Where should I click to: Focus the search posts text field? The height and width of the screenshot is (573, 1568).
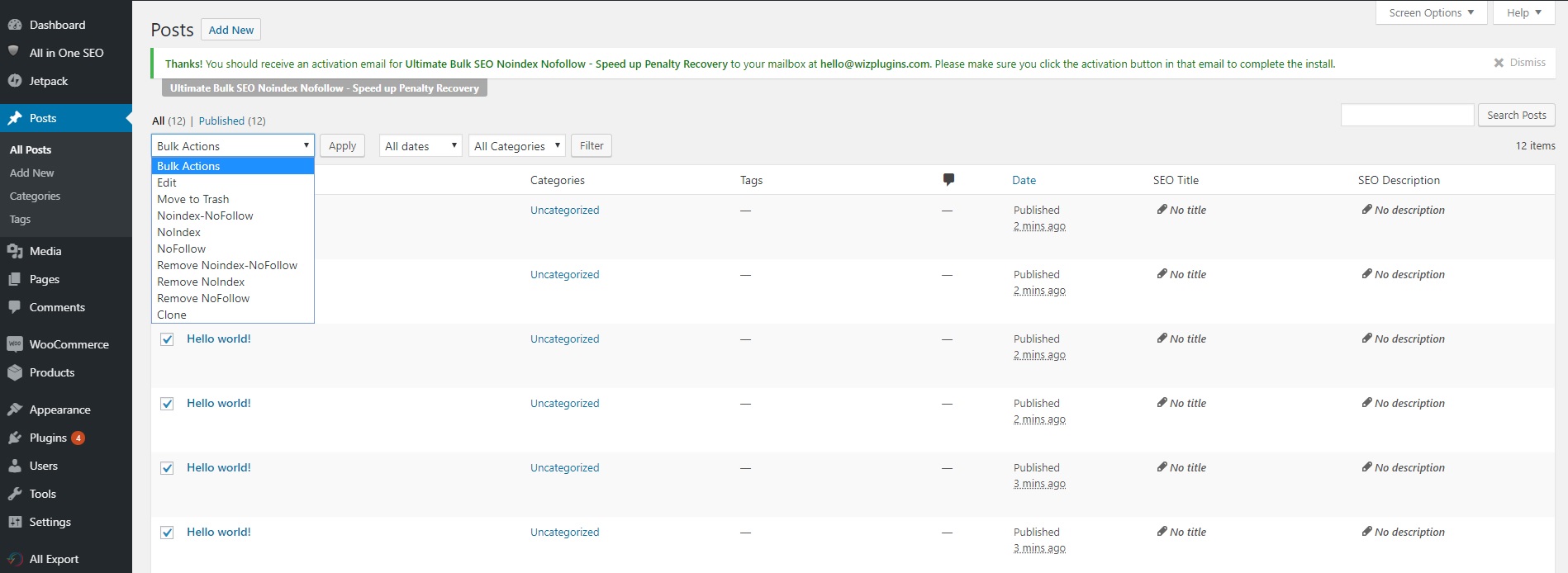tap(1407, 116)
